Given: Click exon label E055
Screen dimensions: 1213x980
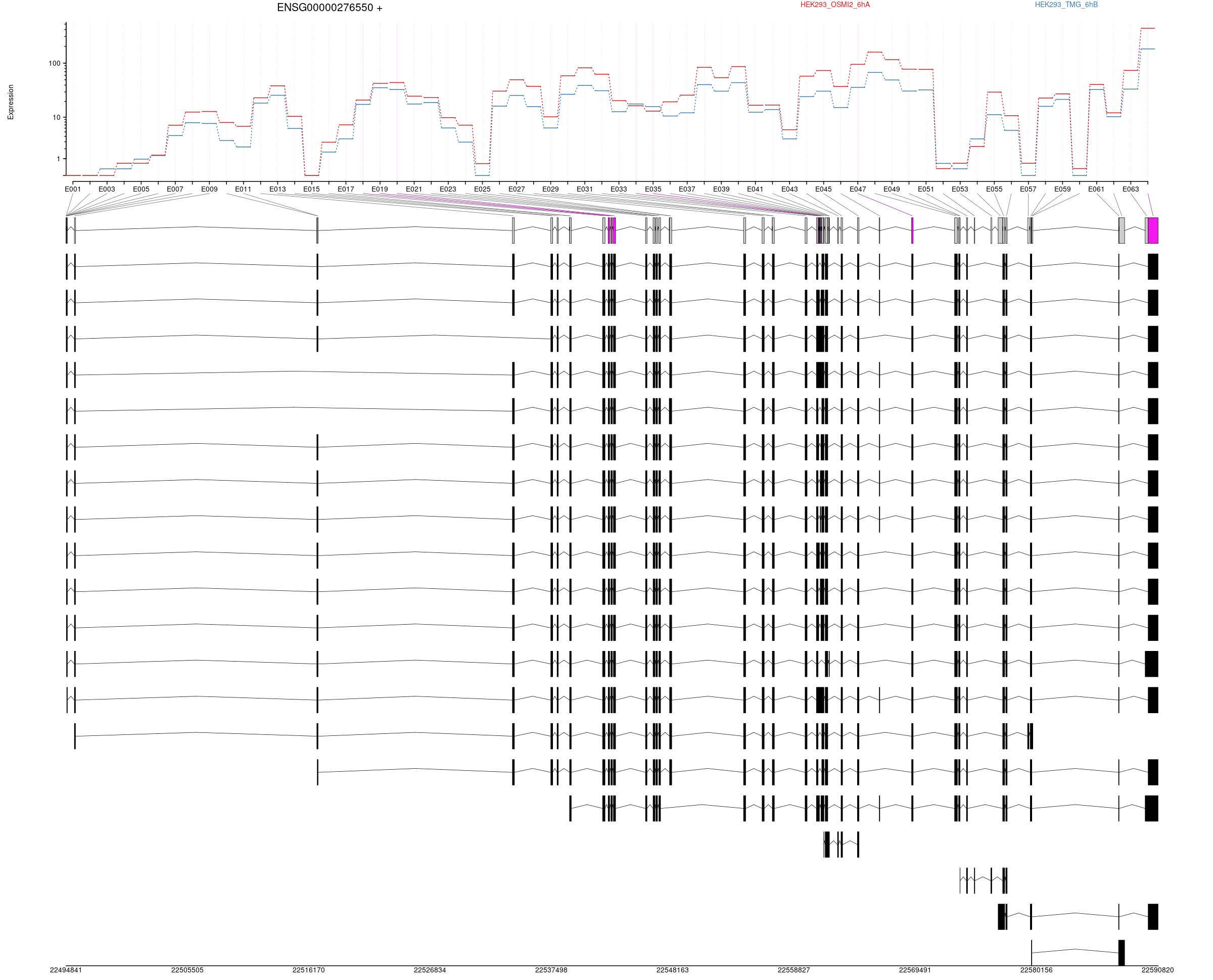Looking at the screenshot, I should point(995,189).
